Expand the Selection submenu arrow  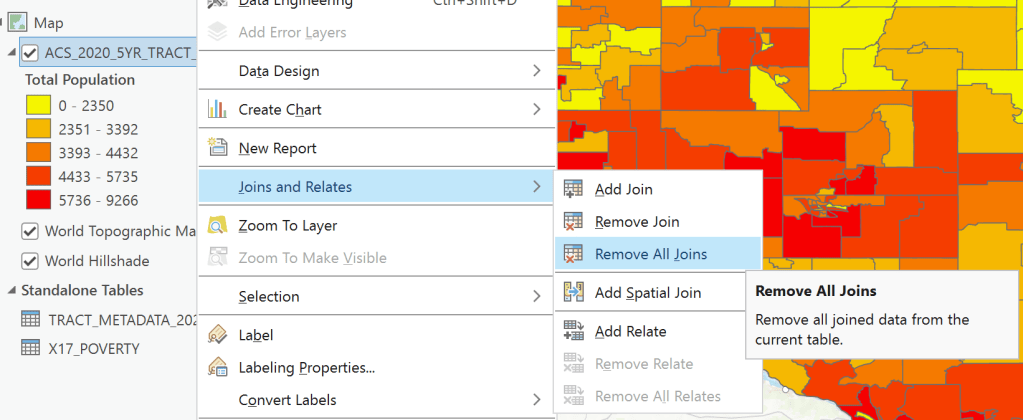coord(536,296)
